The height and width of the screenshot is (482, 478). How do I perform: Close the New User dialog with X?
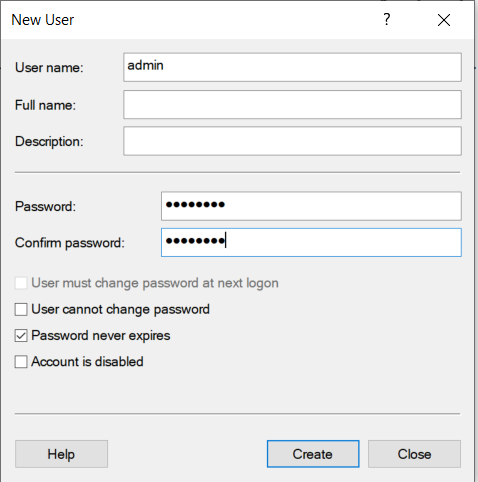click(444, 20)
